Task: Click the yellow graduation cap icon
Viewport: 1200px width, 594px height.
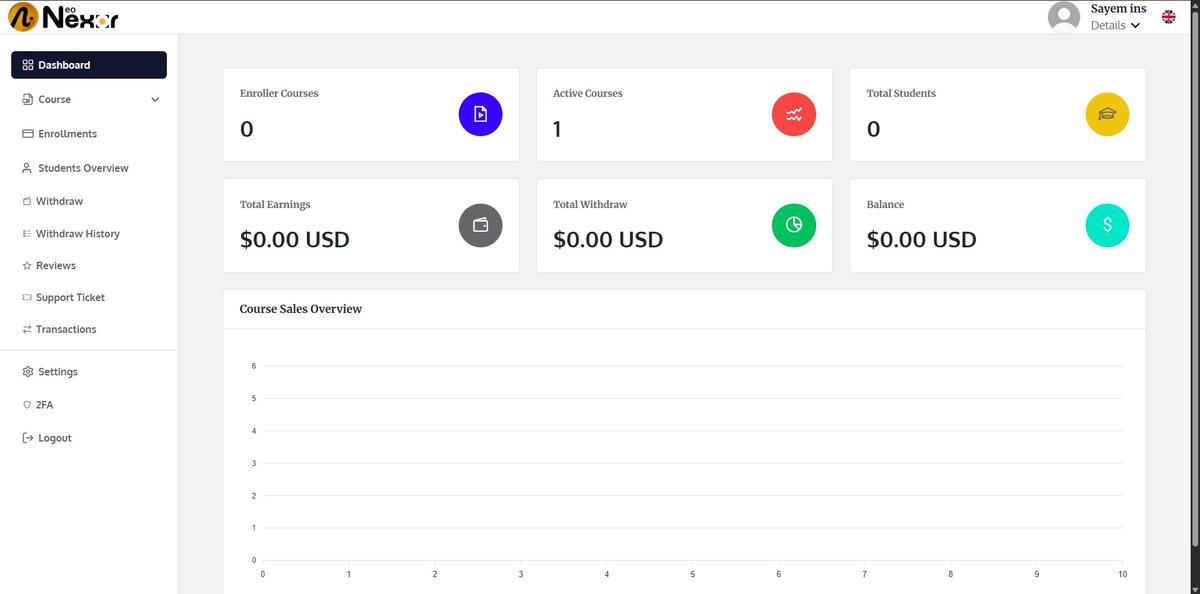Action: pyautogui.click(x=1107, y=114)
